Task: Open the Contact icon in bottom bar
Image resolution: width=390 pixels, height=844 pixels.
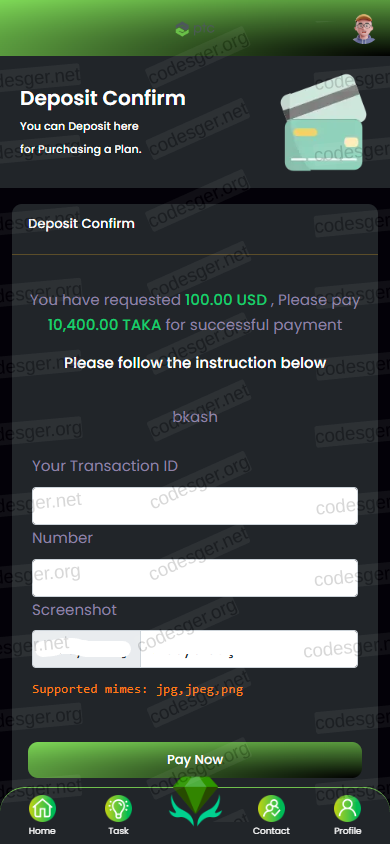Action: click(x=271, y=808)
